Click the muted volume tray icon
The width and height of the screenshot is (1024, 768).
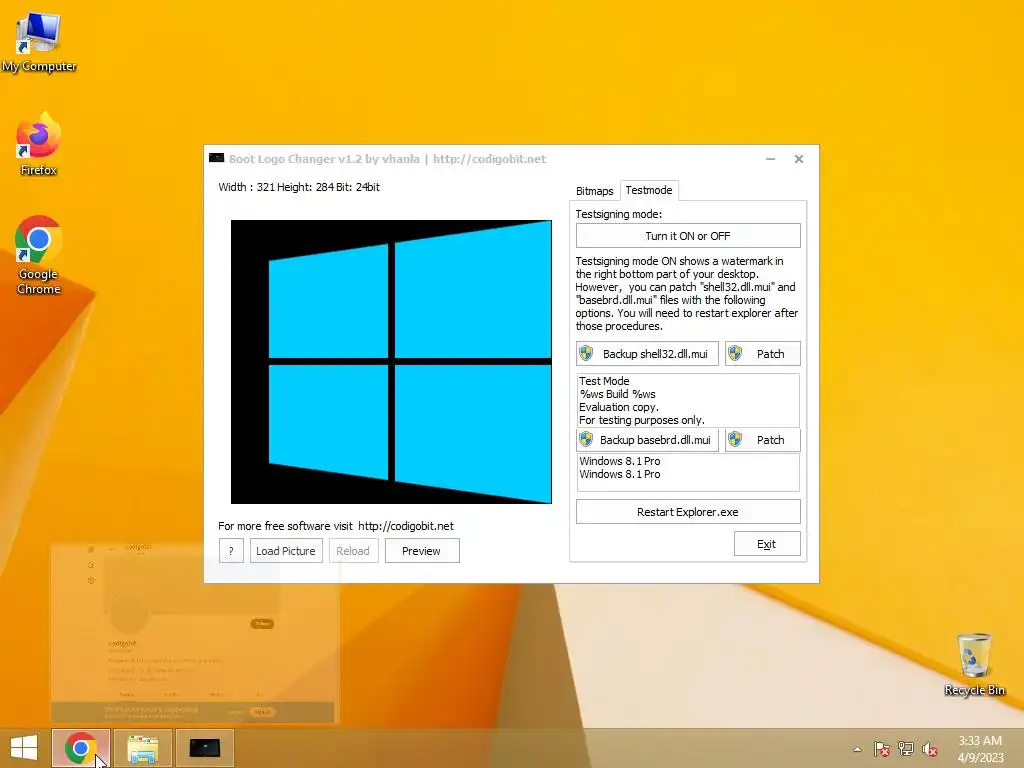tap(930, 749)
